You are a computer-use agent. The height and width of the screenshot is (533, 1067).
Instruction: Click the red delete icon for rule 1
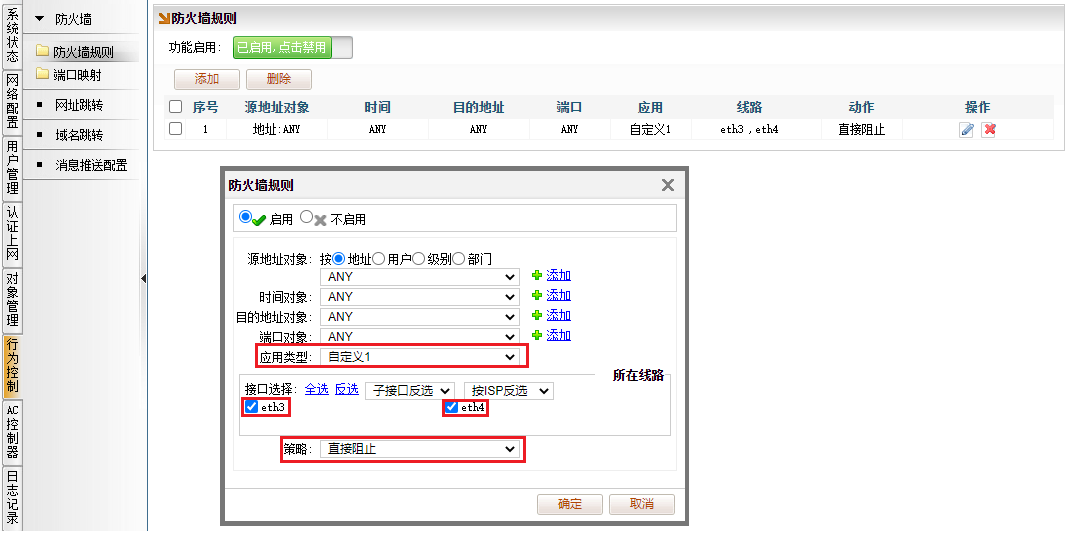[x=989, y=130]
